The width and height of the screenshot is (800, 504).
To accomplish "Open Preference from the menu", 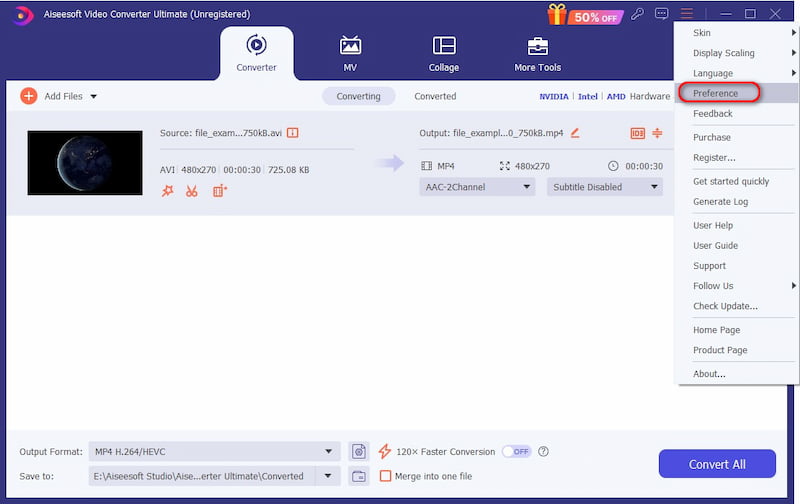I will click(x=736, y=93).
